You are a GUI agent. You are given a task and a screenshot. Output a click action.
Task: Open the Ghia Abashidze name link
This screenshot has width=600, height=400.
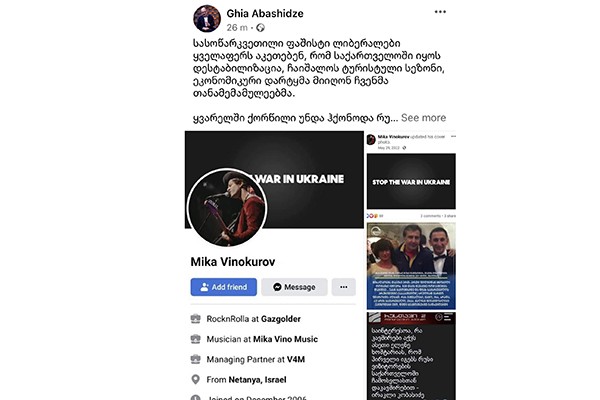click(265, 13)
